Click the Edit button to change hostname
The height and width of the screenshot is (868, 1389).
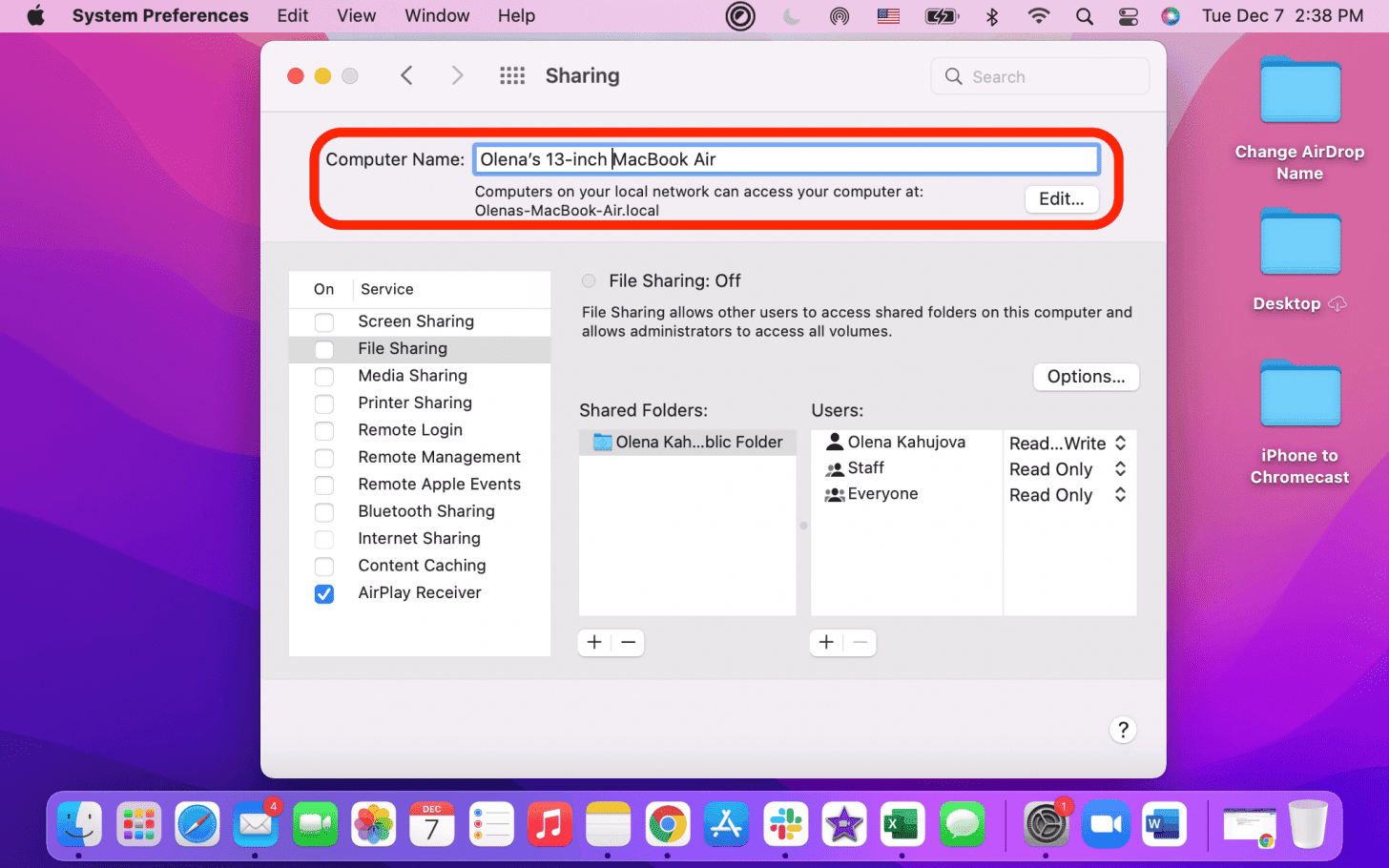(x=1061, y=199)
